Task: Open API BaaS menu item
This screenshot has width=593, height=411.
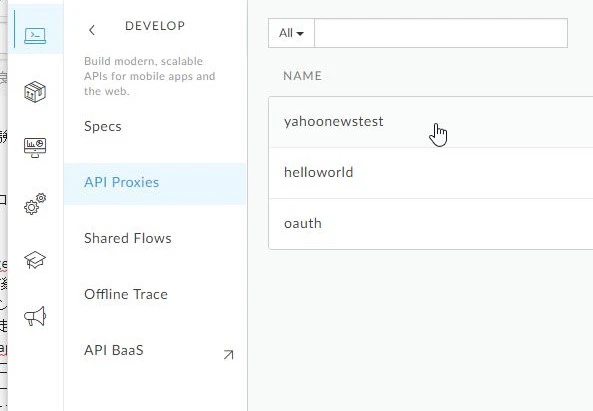Action: 114,350
